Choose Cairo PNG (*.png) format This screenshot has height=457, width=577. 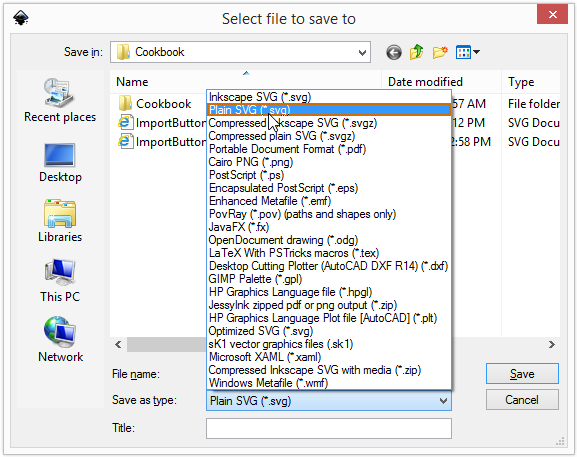(x=329, y=162)
